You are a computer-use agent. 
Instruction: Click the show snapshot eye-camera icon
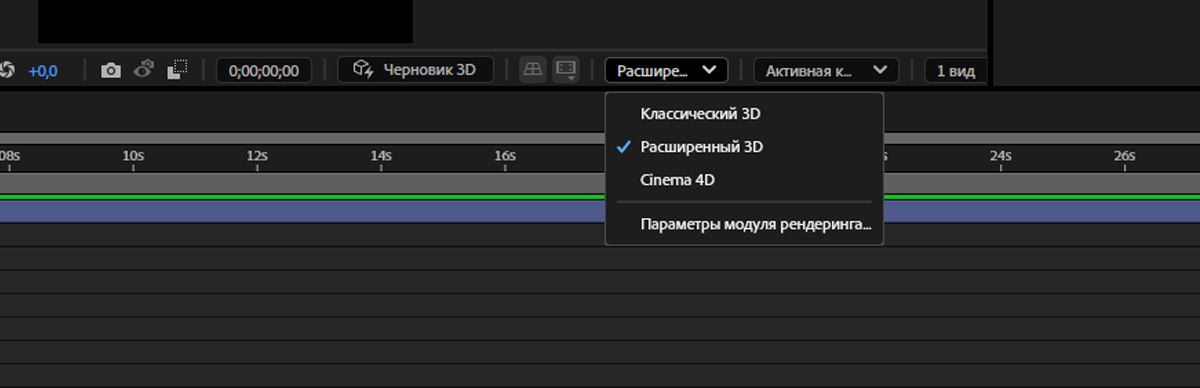click(x=144, y=70)
